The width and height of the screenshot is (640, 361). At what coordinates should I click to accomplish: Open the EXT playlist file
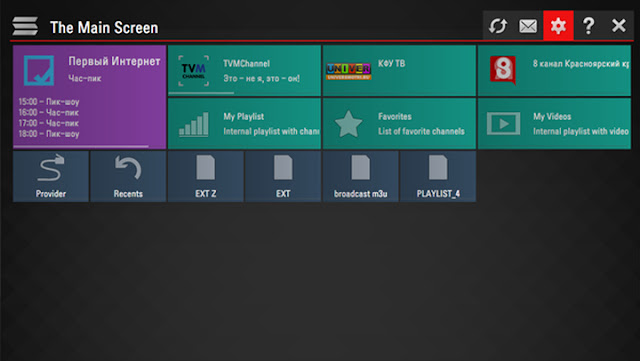(283, 176)
